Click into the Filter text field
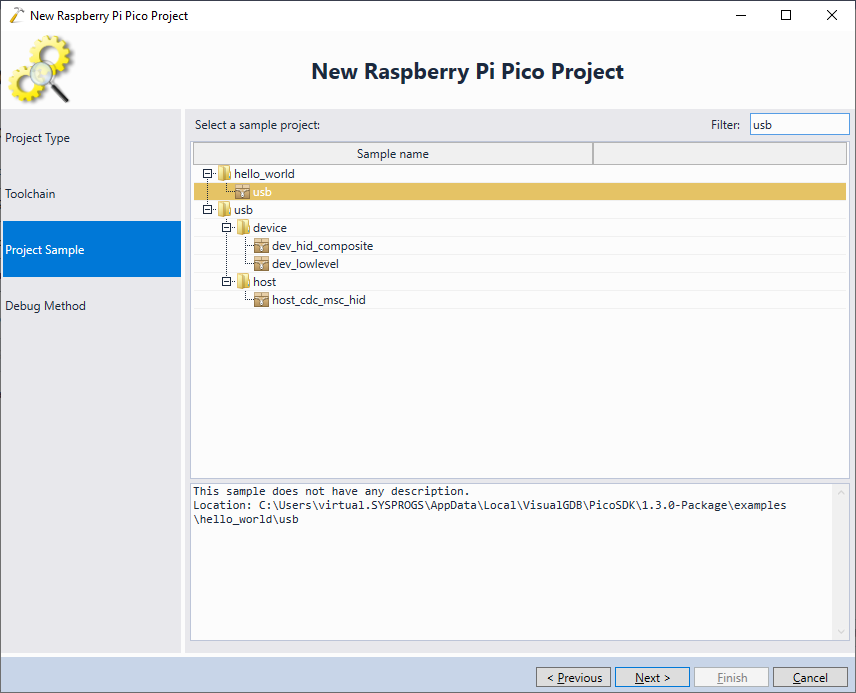 800,125
